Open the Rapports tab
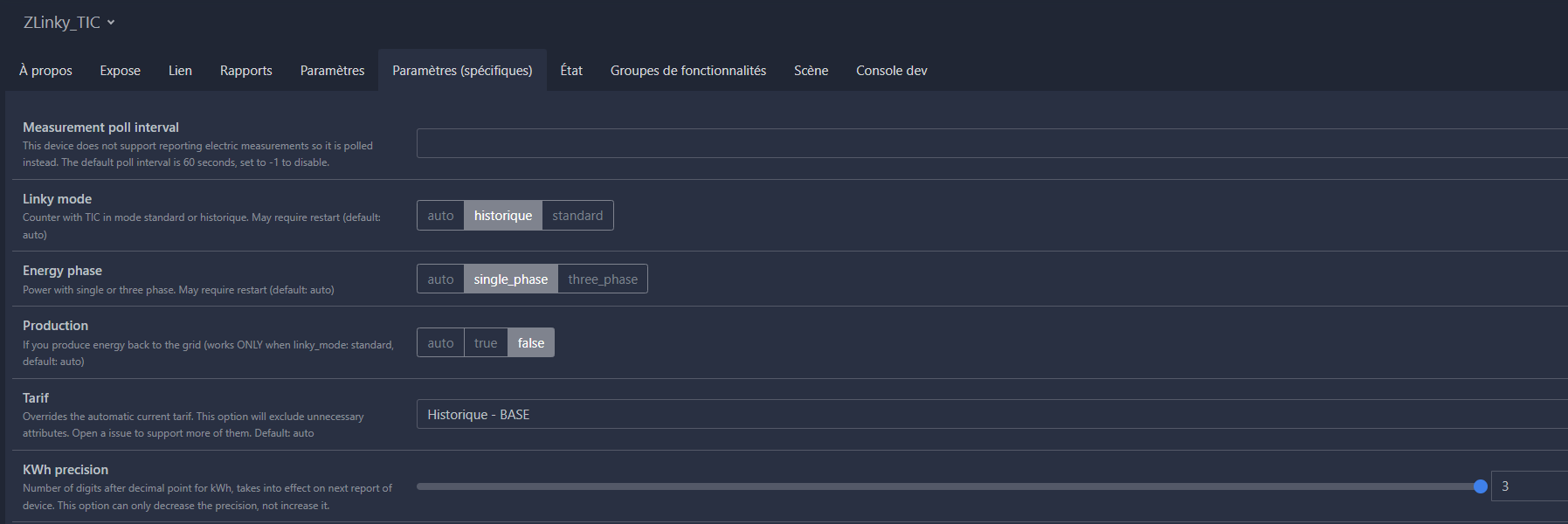The height and width of the screenshot is (524, 1568). [x=246, y=71]
